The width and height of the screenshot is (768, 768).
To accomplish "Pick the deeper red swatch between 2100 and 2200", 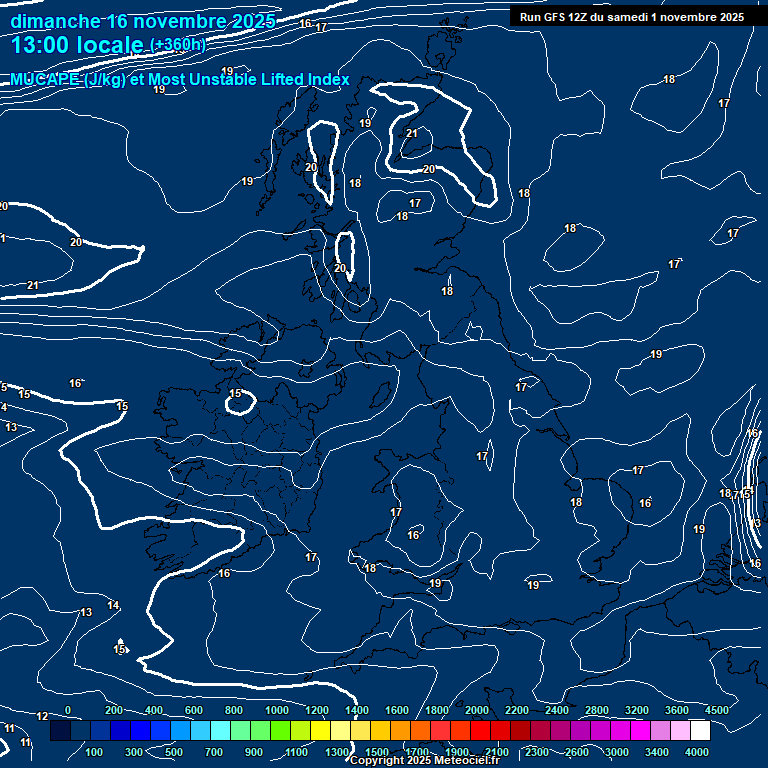I will pyautogui.click(x=501, y=730).
